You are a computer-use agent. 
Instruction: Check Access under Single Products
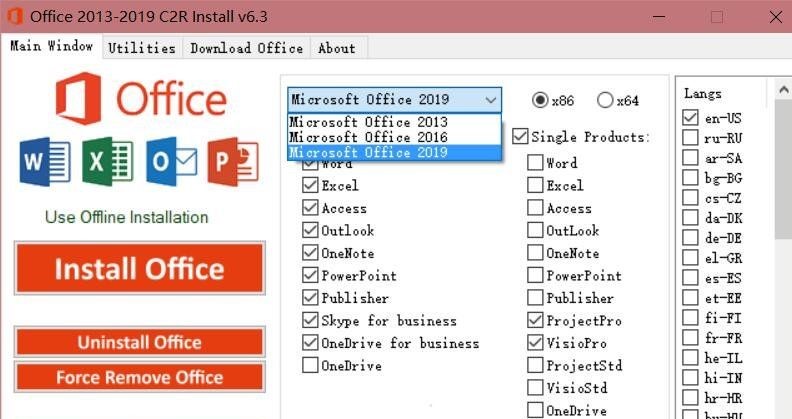pyautogui.click(x=535, y=207)
